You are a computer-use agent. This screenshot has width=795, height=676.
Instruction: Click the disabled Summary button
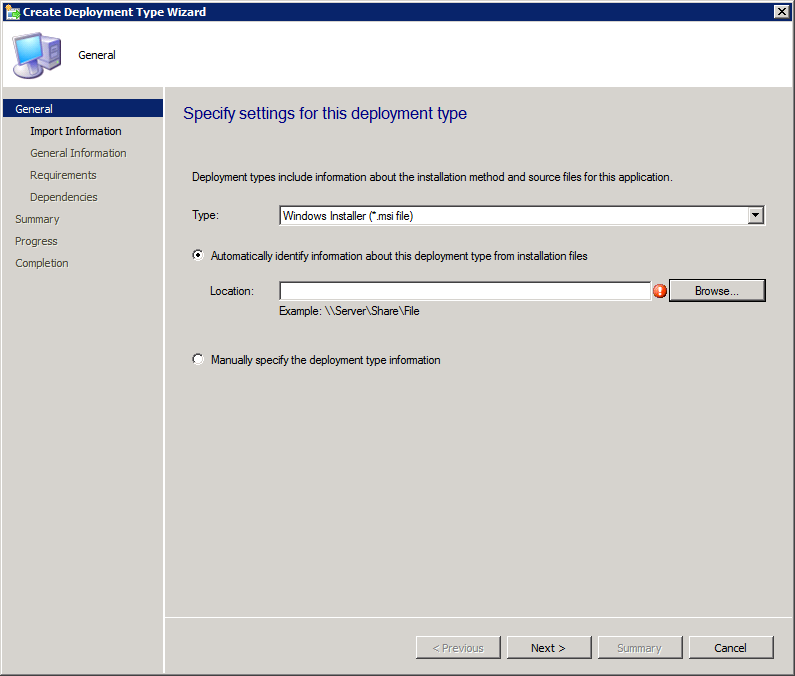(x=639, y=648)
